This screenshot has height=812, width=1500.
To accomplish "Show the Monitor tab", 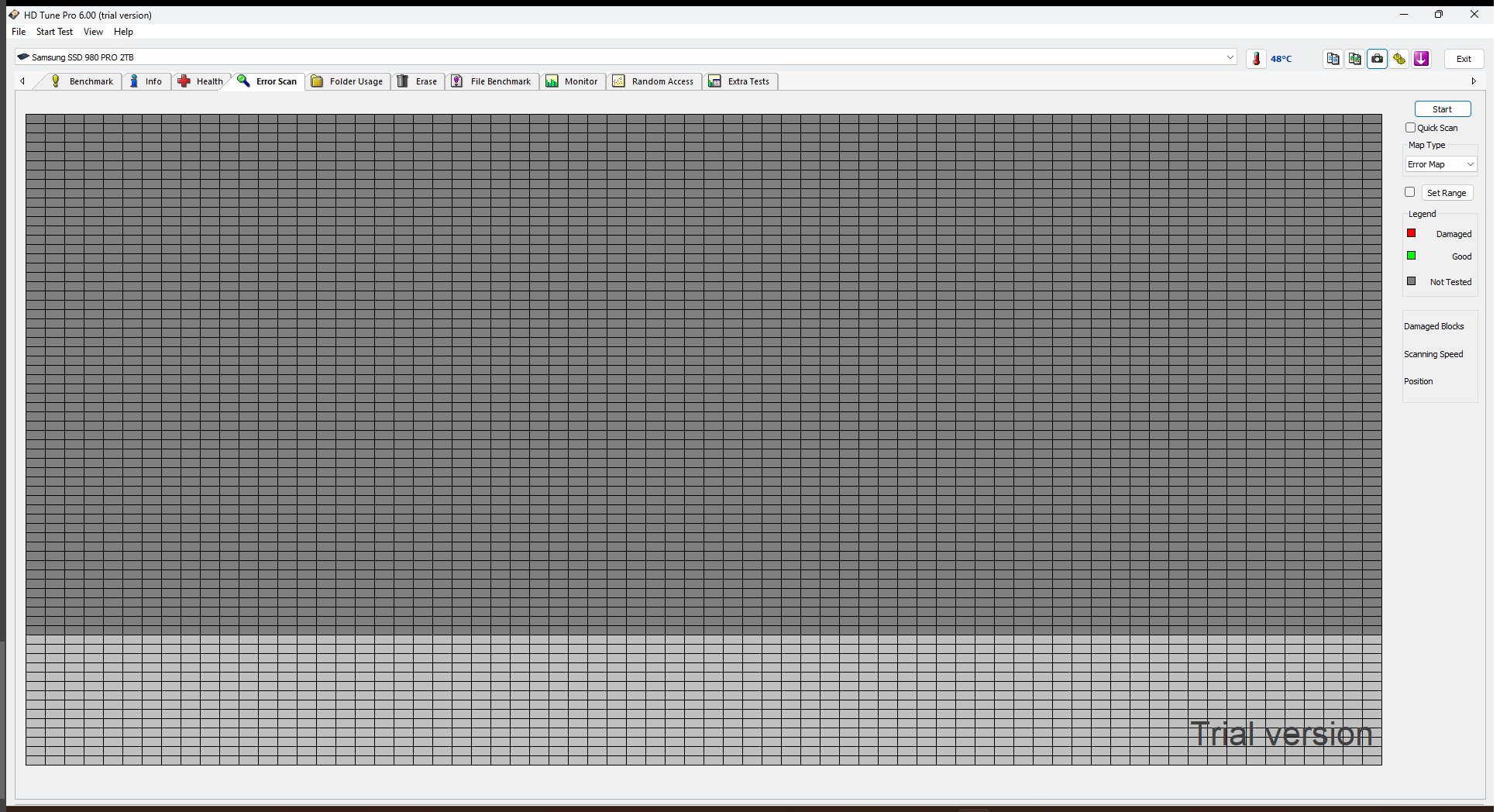I will tap(572, 81).
